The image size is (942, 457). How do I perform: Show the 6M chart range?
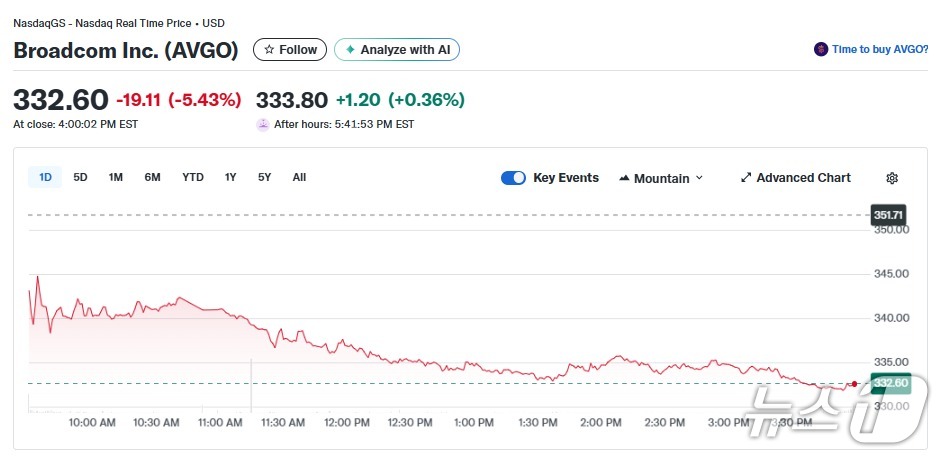click(152, 177)
